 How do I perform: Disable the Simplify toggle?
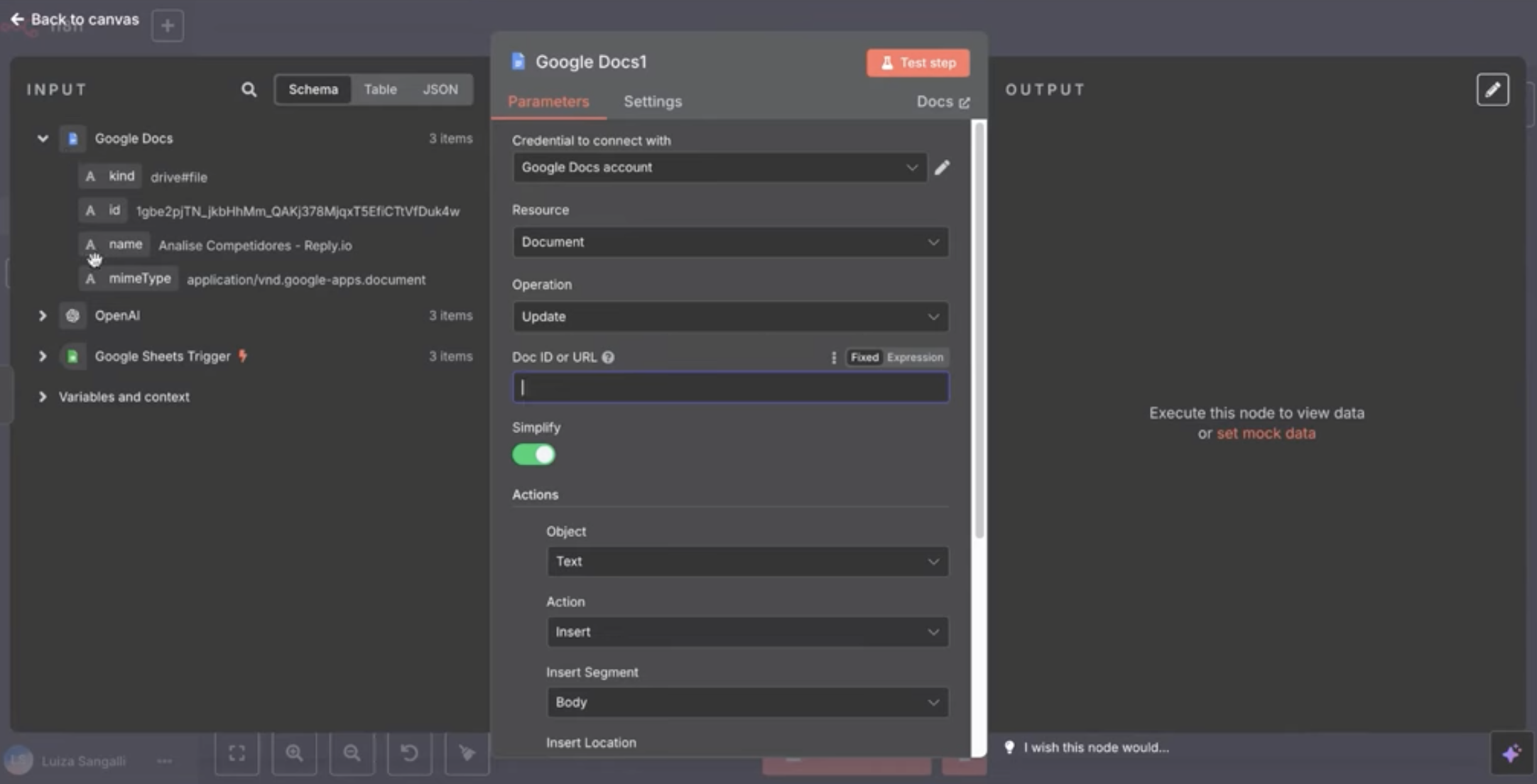(533, 454)
